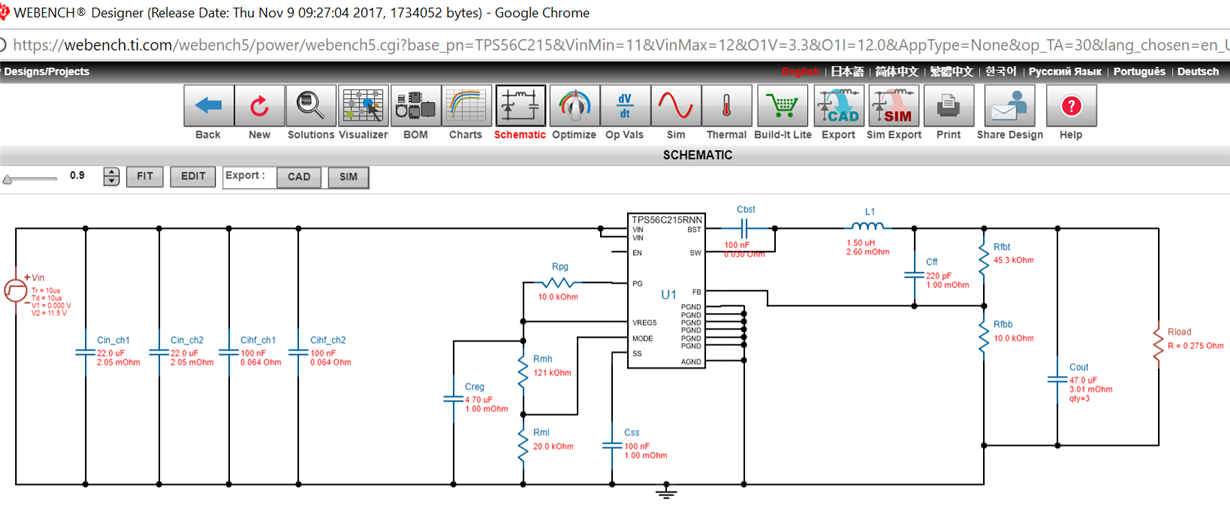Print the design
Image resolution: width=1230 pixels, height=517 pixels.
[x=948, y=106]
